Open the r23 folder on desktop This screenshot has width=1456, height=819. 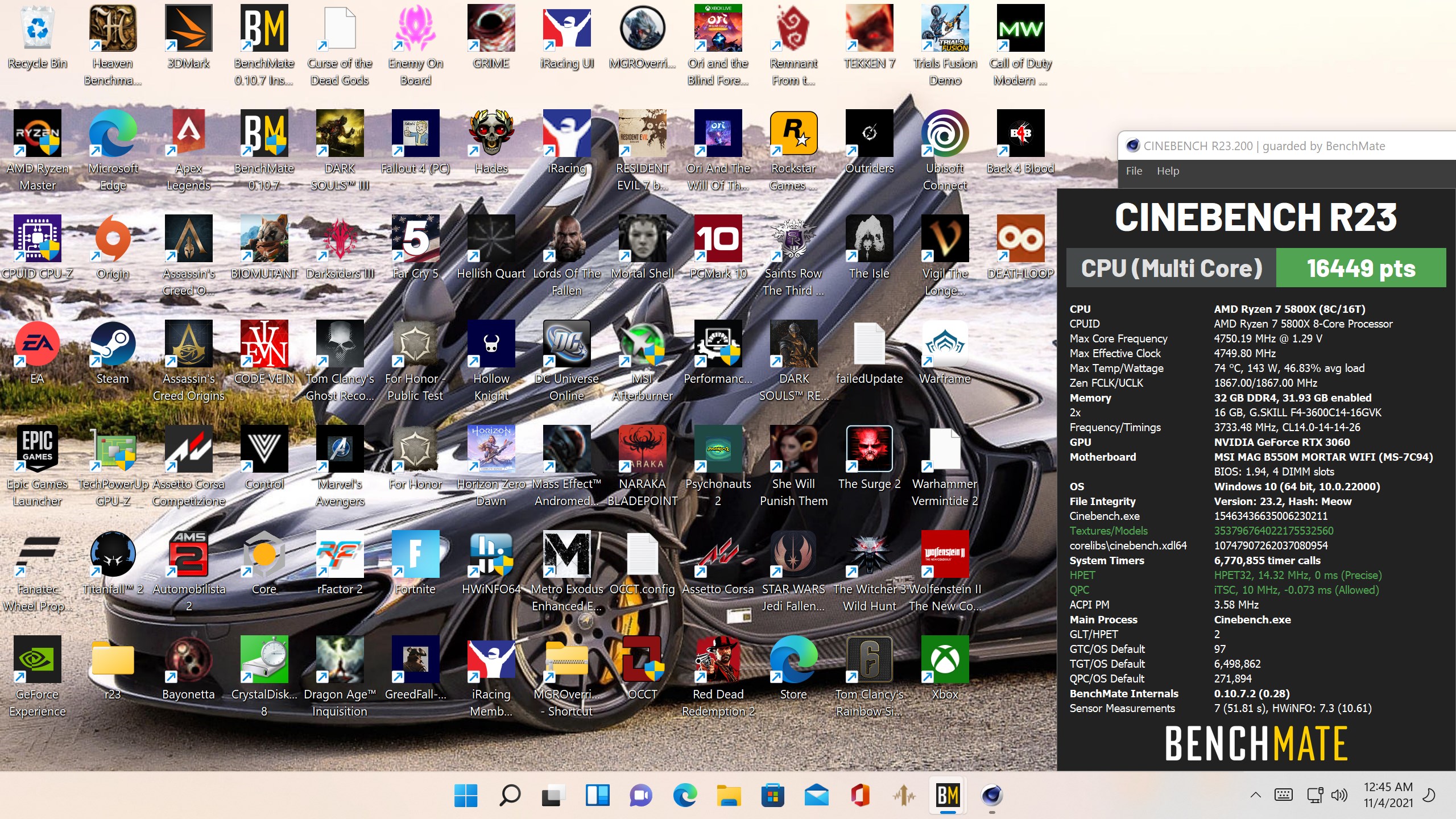tap(113, 669)
